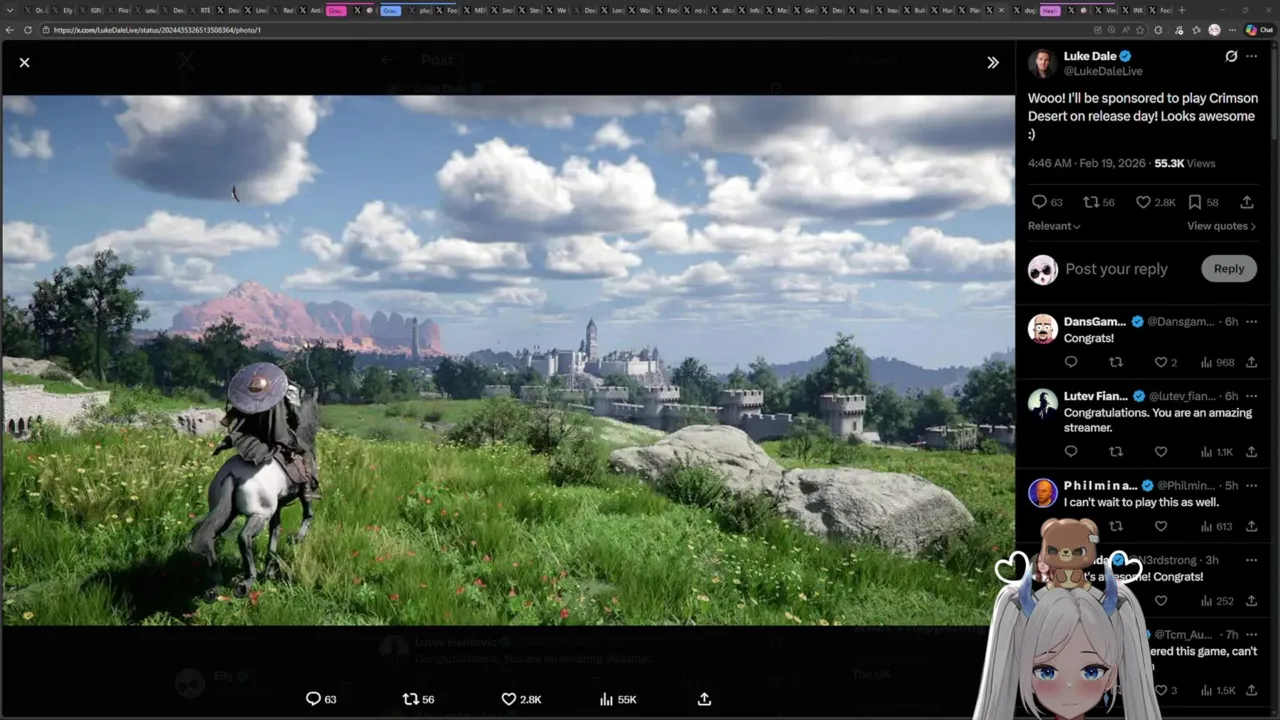Repost DansGaming's Congrats comment
Screen dimensions: 1280x720
pos(1116,362)
